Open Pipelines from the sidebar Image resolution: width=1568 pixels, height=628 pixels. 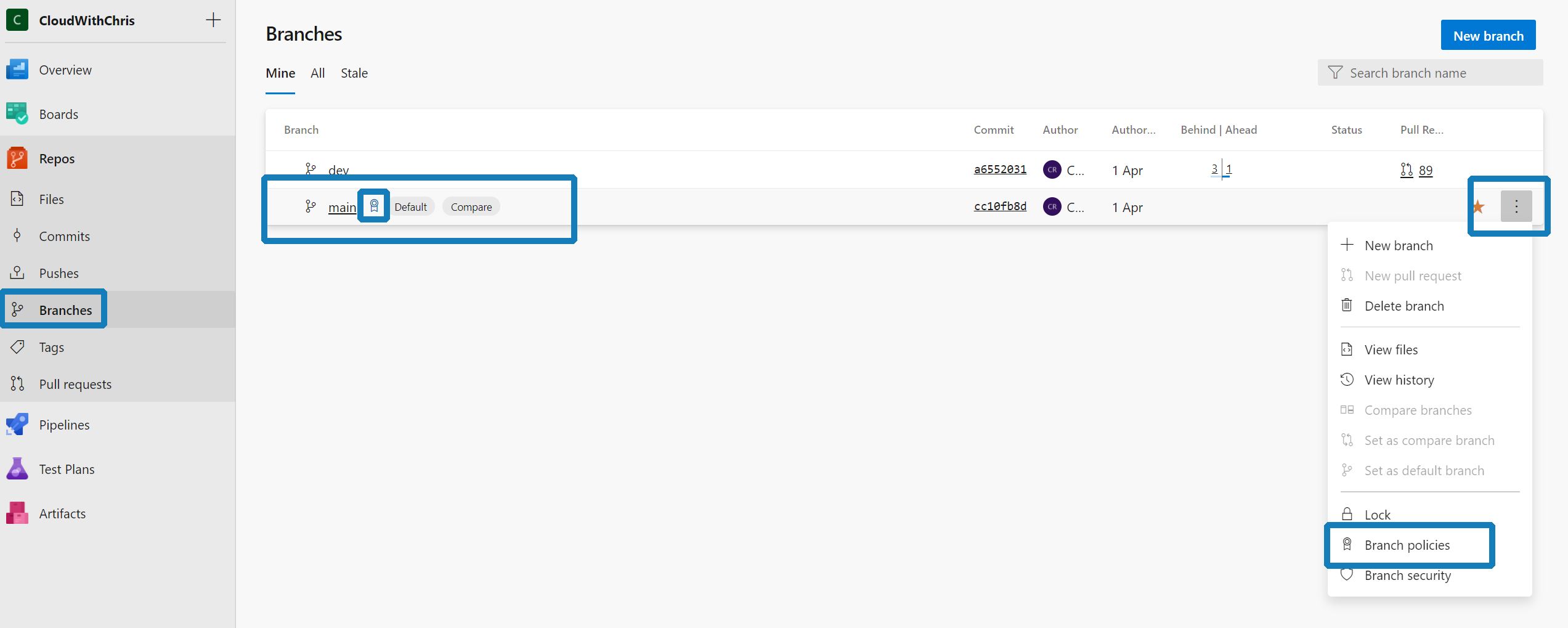point(64,425)
